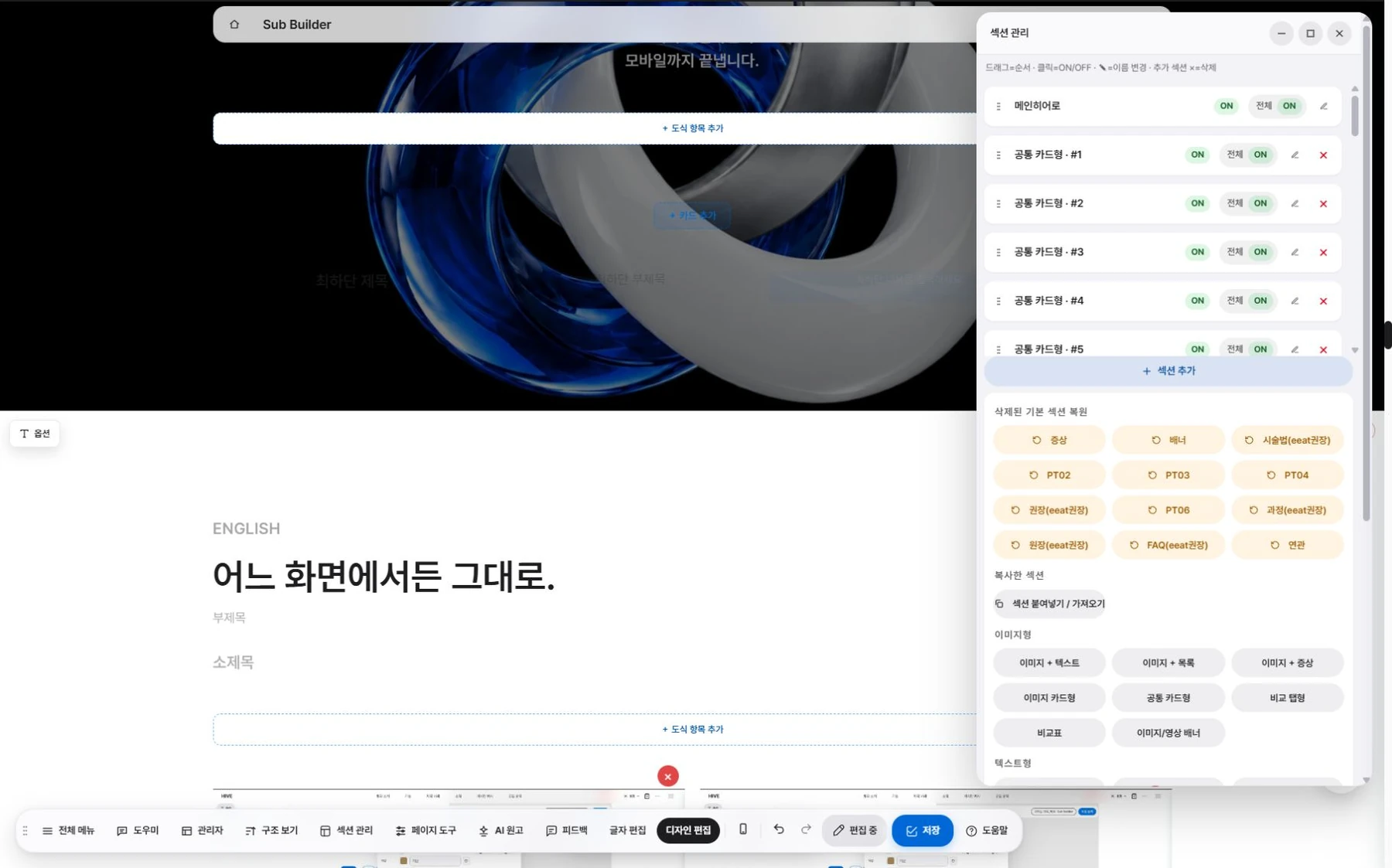The image size is (1392, 868).
Task: Click the home icon beside Sub Builder
Action: (234, 25)
